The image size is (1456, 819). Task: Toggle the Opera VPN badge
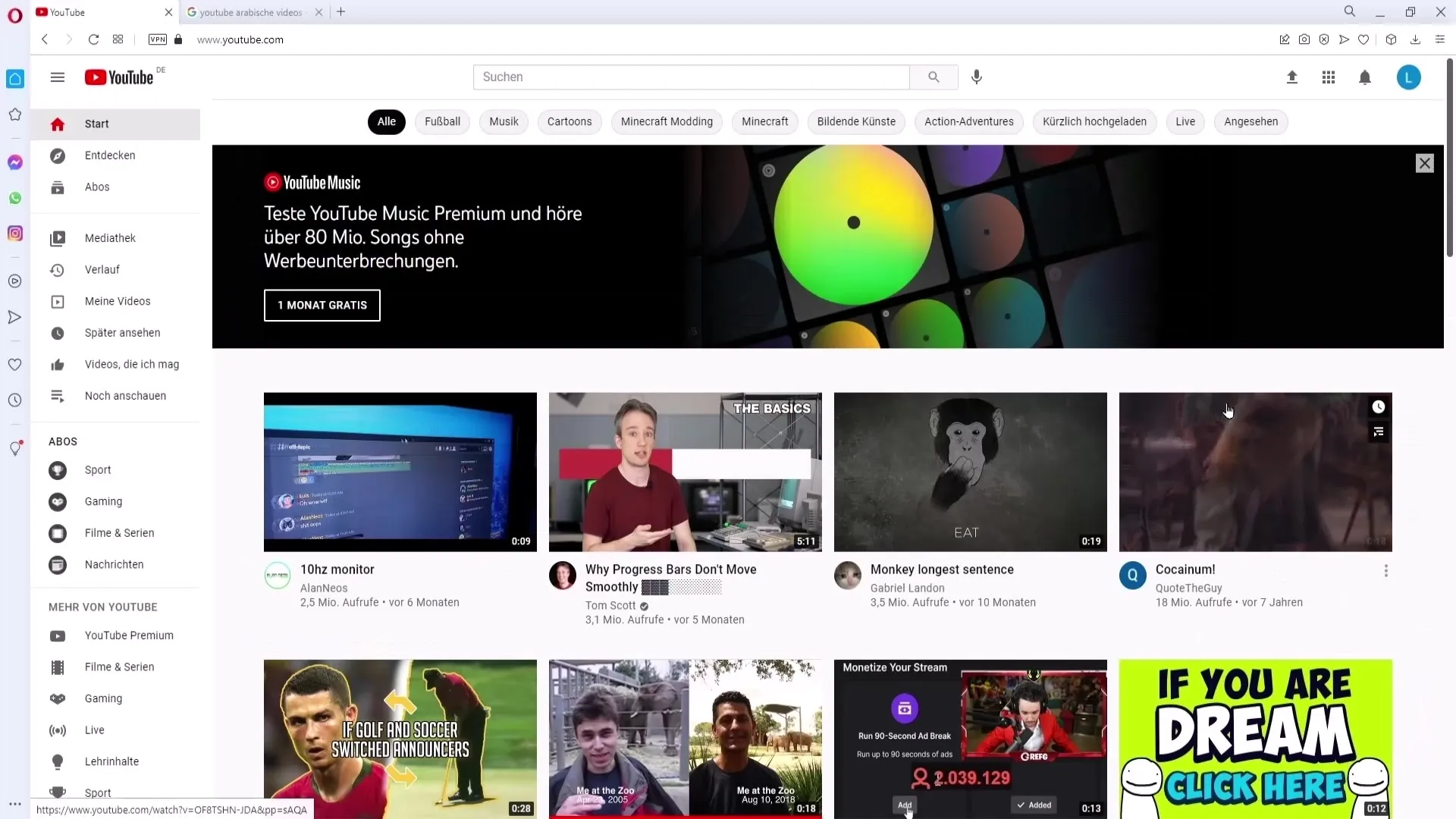coord(158,39)
